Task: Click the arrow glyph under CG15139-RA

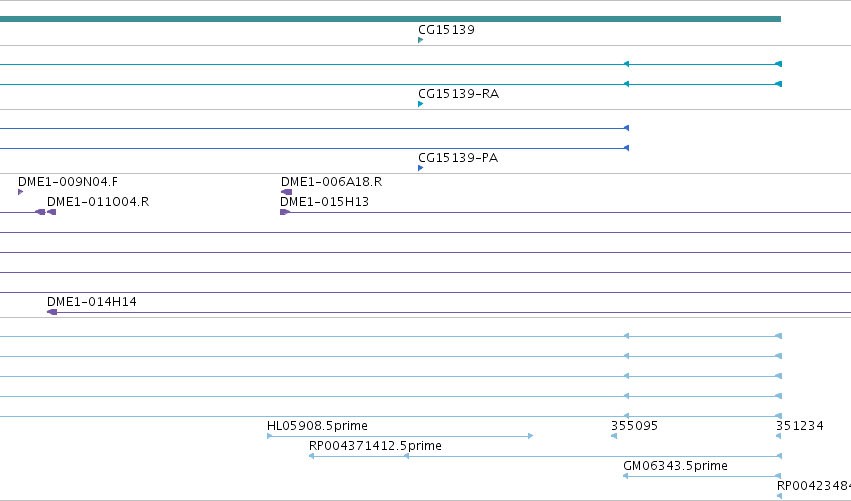Action: tap(421, 104)
